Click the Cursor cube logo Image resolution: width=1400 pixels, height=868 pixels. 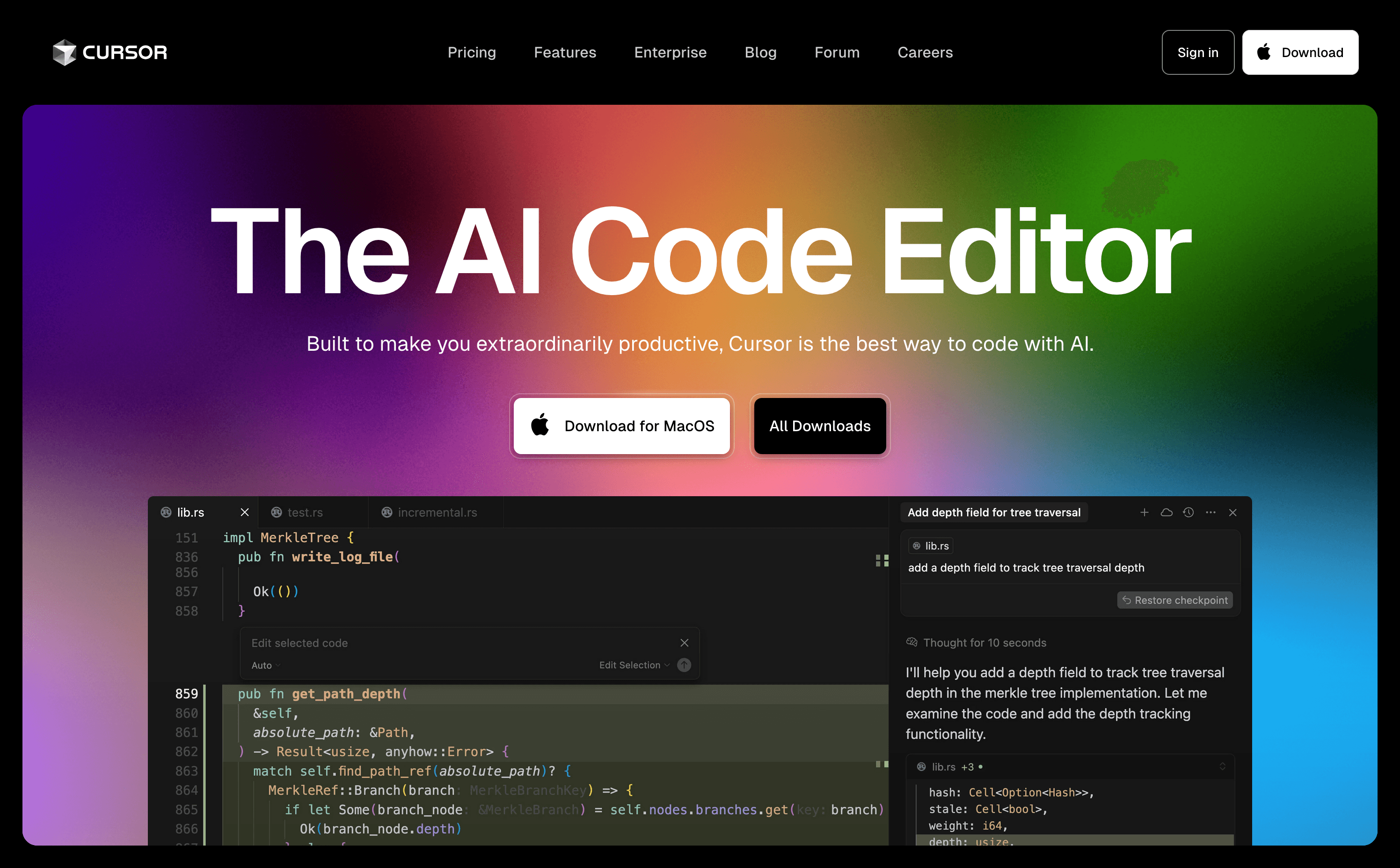pyautogui.click(x=64, y=52)
